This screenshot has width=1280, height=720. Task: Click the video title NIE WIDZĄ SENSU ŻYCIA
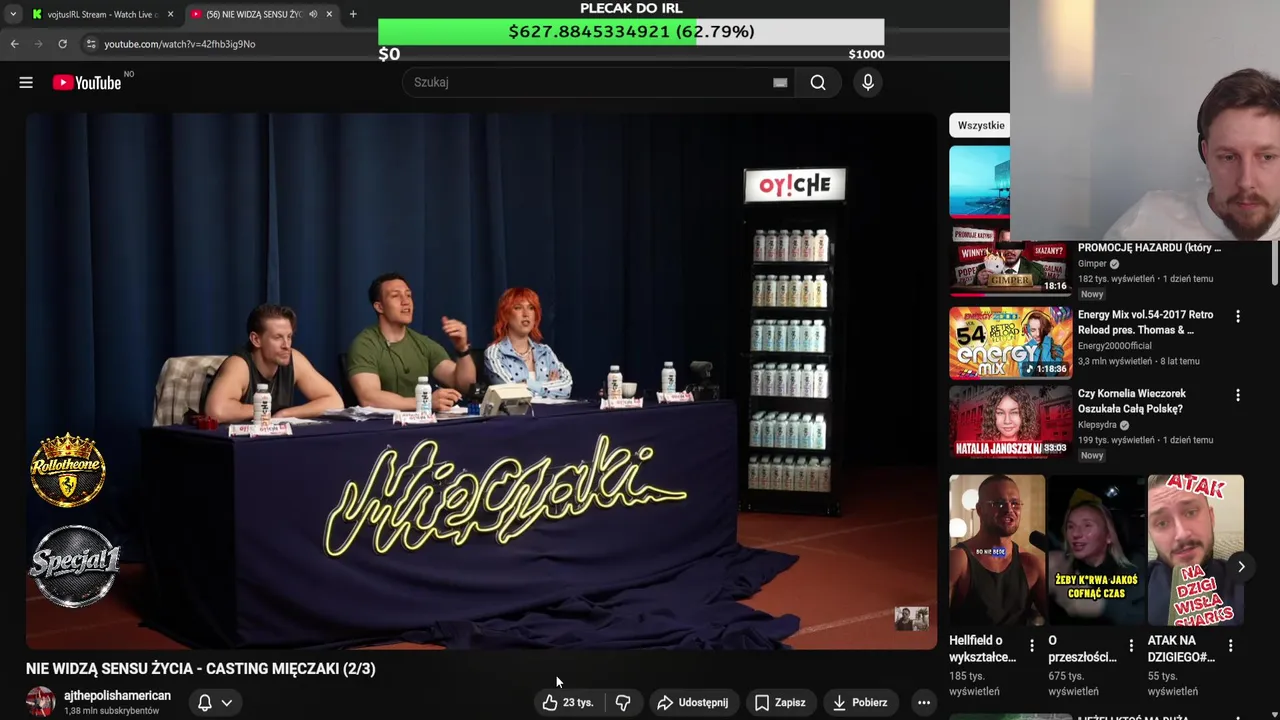(201, 669)
